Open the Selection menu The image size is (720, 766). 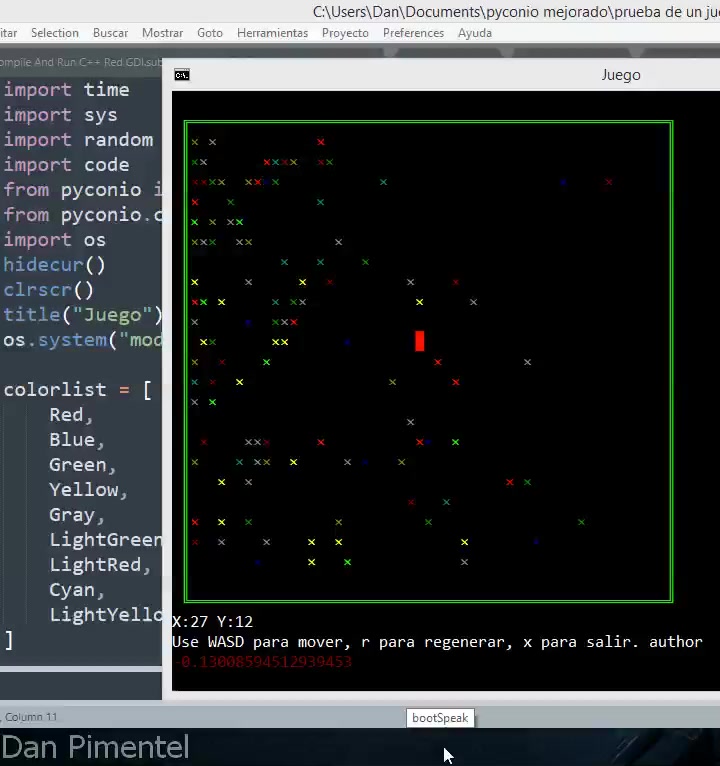55,33
